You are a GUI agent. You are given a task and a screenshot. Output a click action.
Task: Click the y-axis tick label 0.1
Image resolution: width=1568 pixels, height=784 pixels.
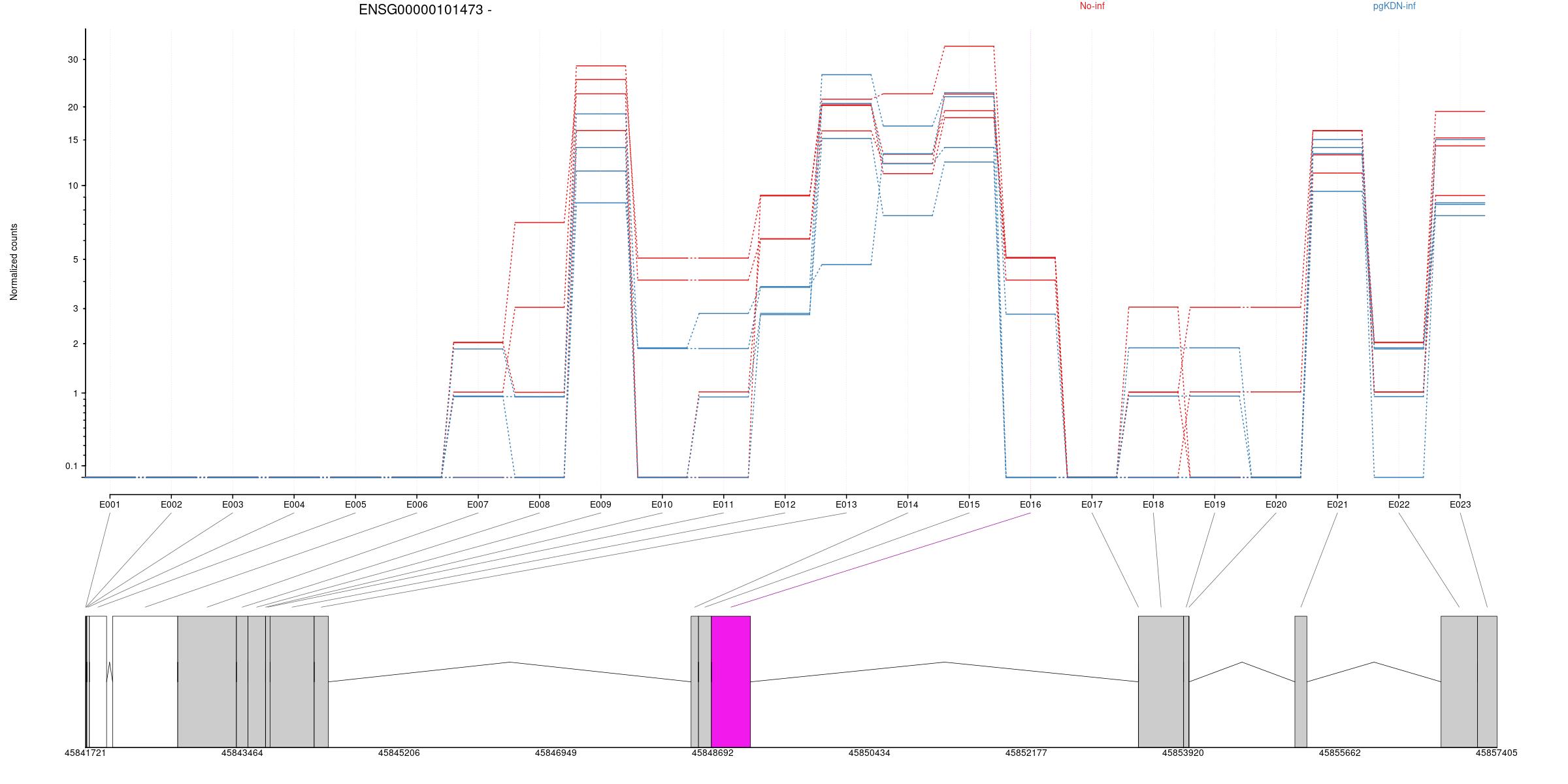point(71,466)
